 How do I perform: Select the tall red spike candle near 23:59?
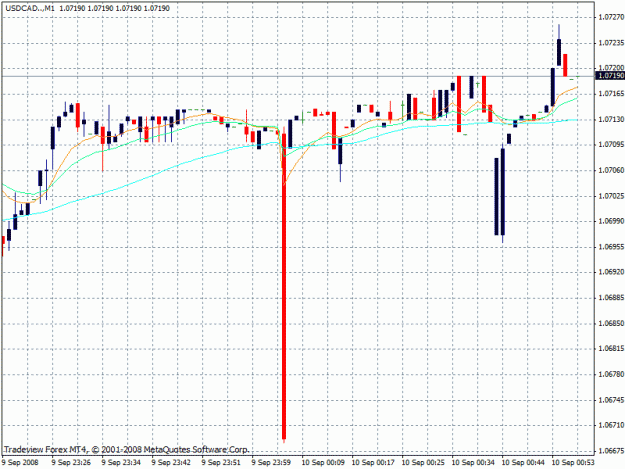pos(284,286)
